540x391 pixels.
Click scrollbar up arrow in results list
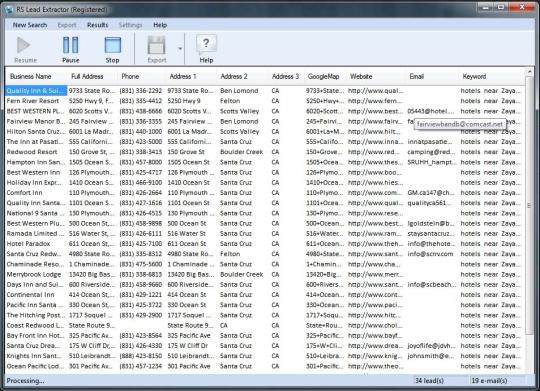click(x=529, y=72)
